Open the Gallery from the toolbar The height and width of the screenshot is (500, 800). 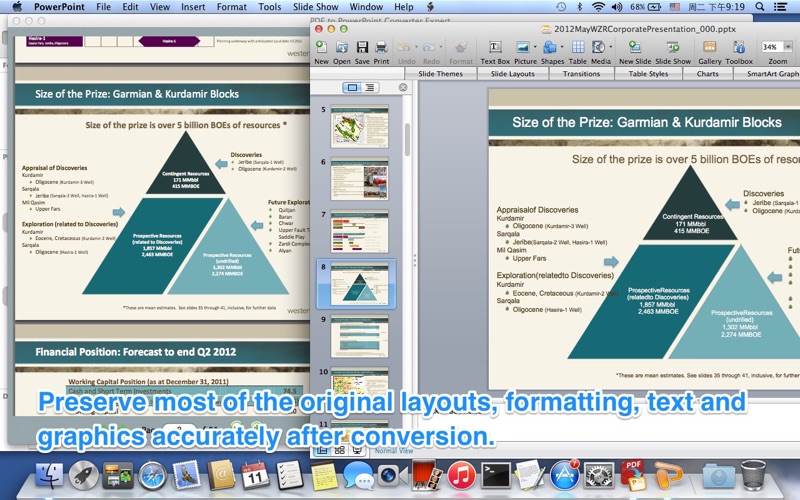point(710,47)
